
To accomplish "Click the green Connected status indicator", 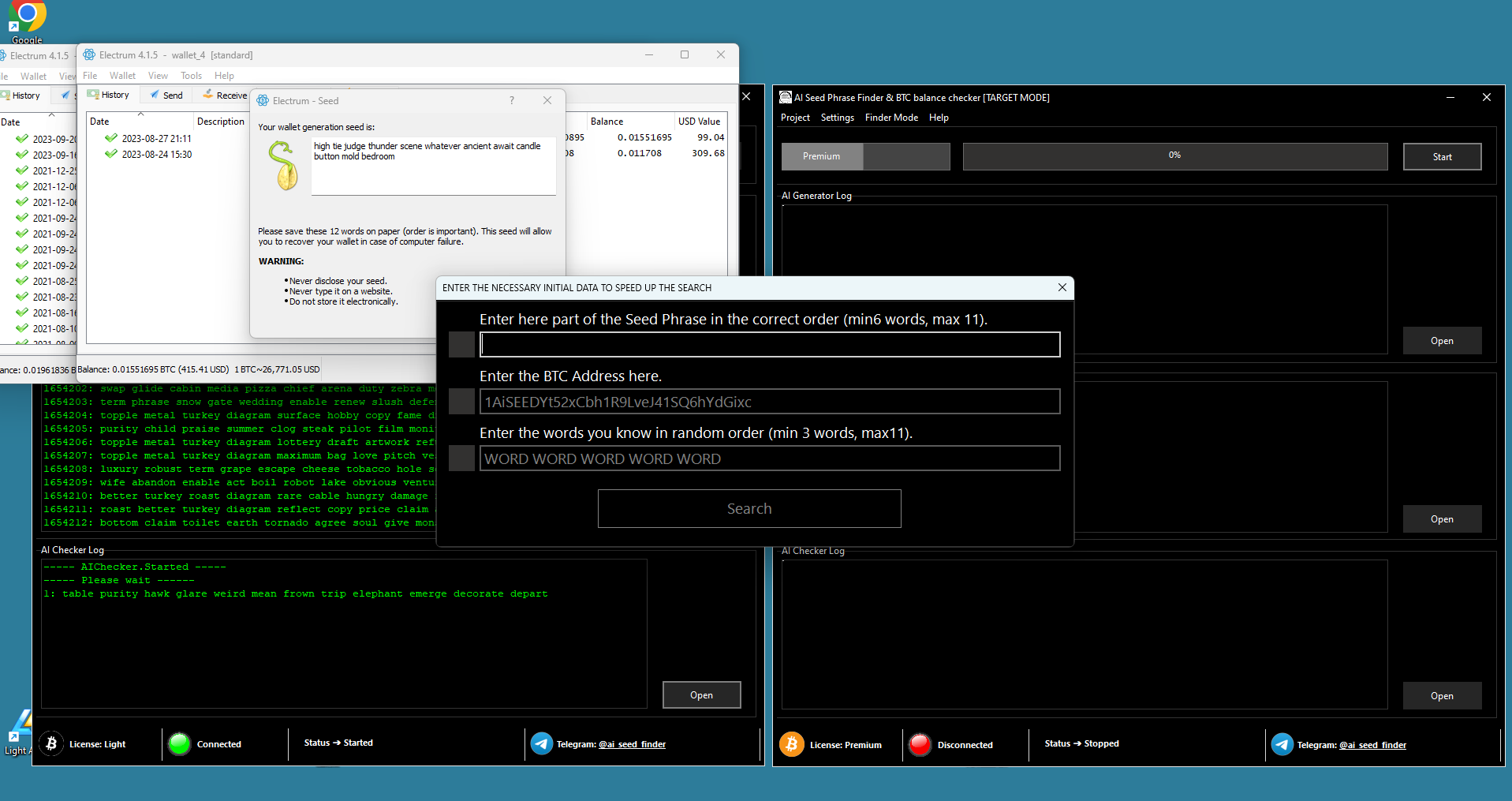I will [180, 743].
